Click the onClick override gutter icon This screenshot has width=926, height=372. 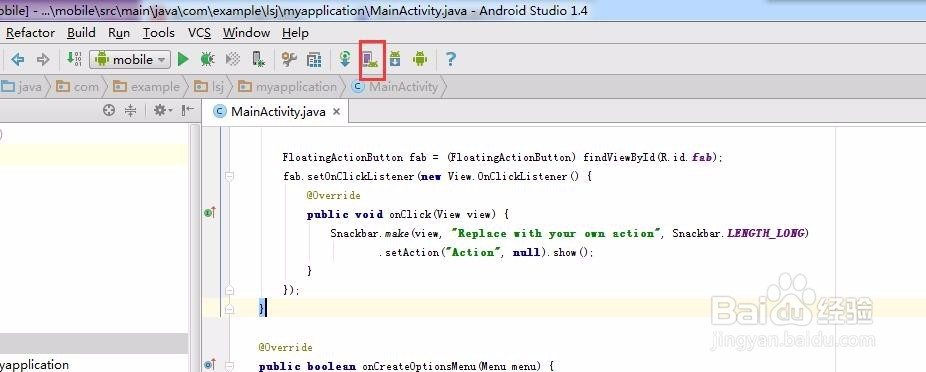pos(210,213)
